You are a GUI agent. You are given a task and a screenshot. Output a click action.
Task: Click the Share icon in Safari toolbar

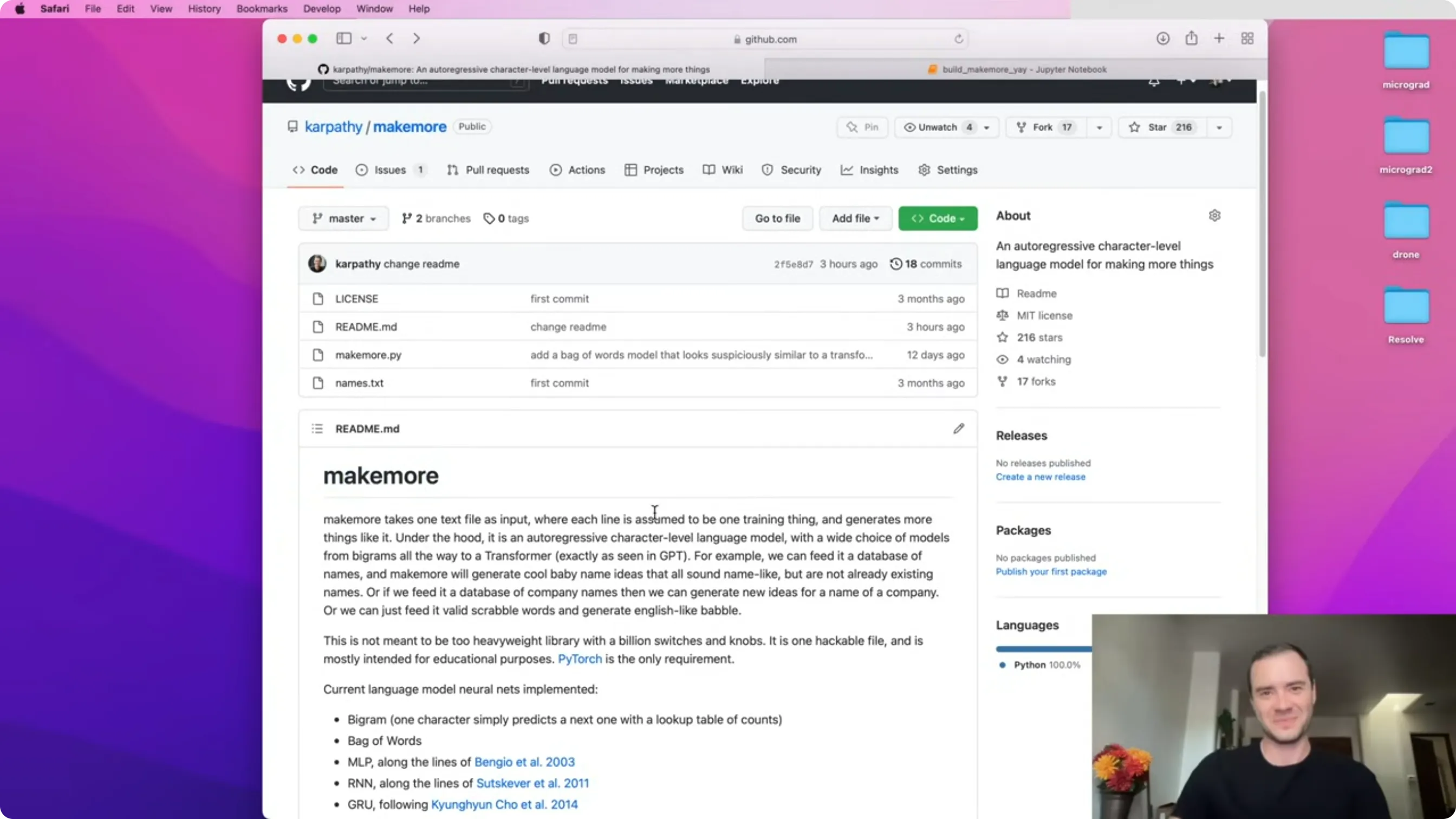point(1192,38)
